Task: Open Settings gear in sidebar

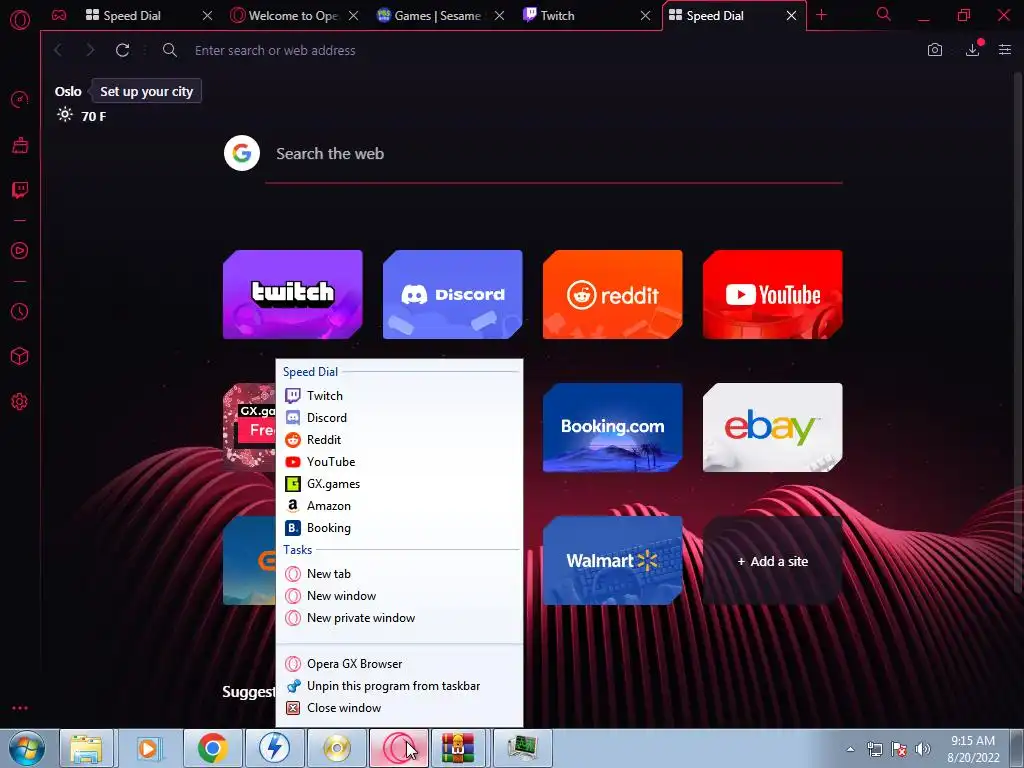Action: (20, 402)
